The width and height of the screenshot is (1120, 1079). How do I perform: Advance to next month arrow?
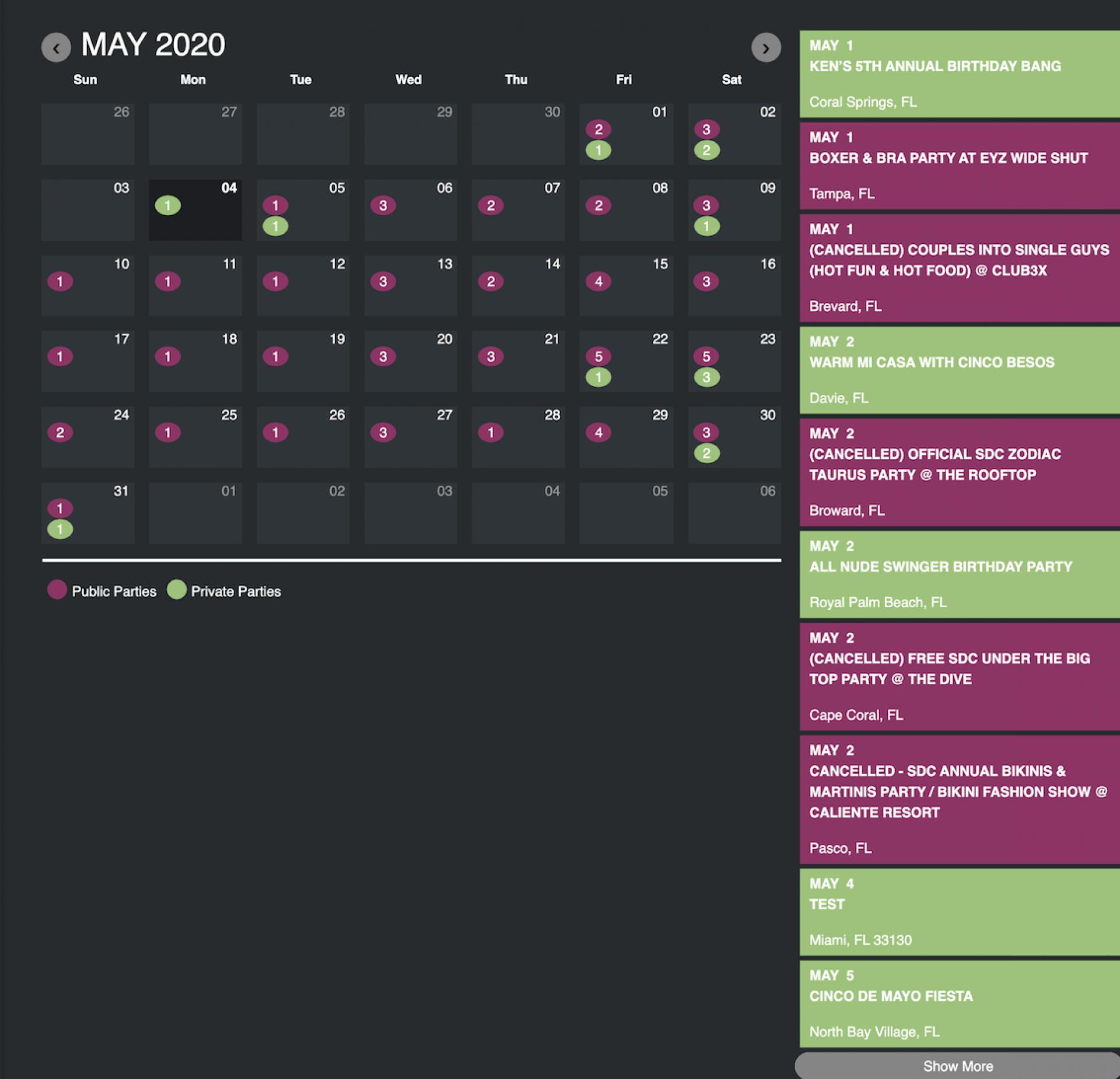pos(765,48)
